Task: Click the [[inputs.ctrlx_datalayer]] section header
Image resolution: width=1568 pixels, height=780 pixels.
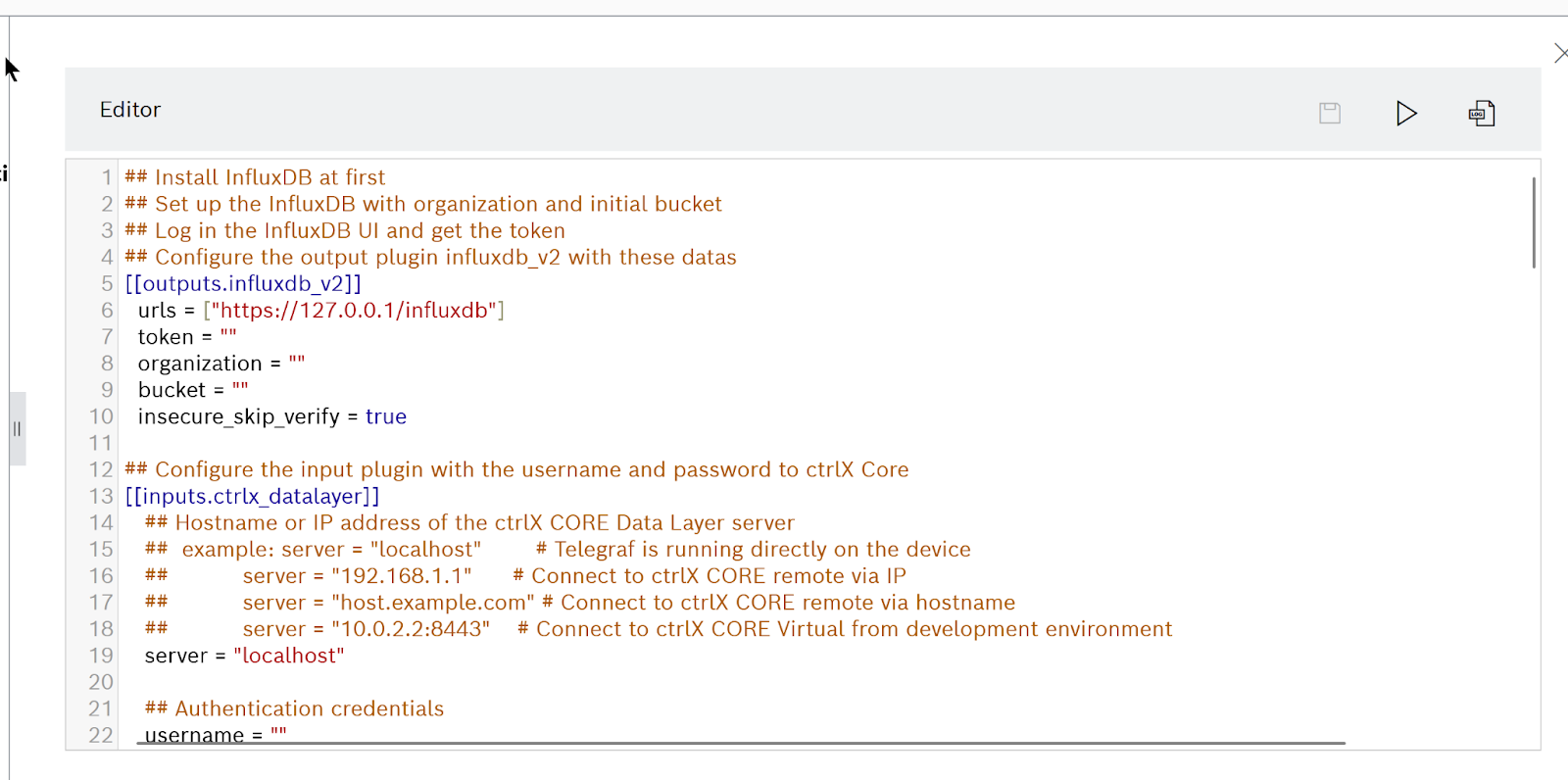Action: tap(252, 497)
